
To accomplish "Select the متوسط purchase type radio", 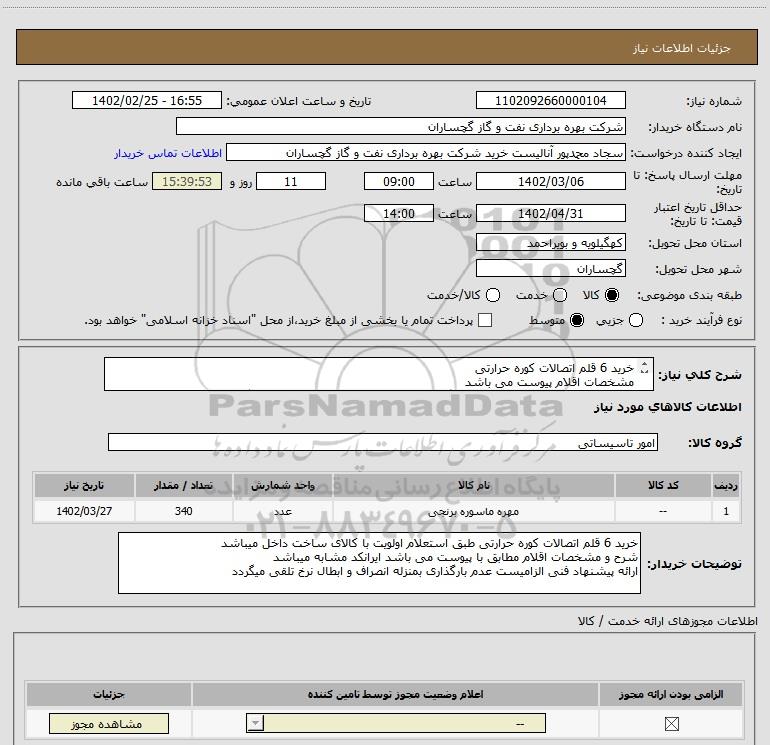I will 577,320.
